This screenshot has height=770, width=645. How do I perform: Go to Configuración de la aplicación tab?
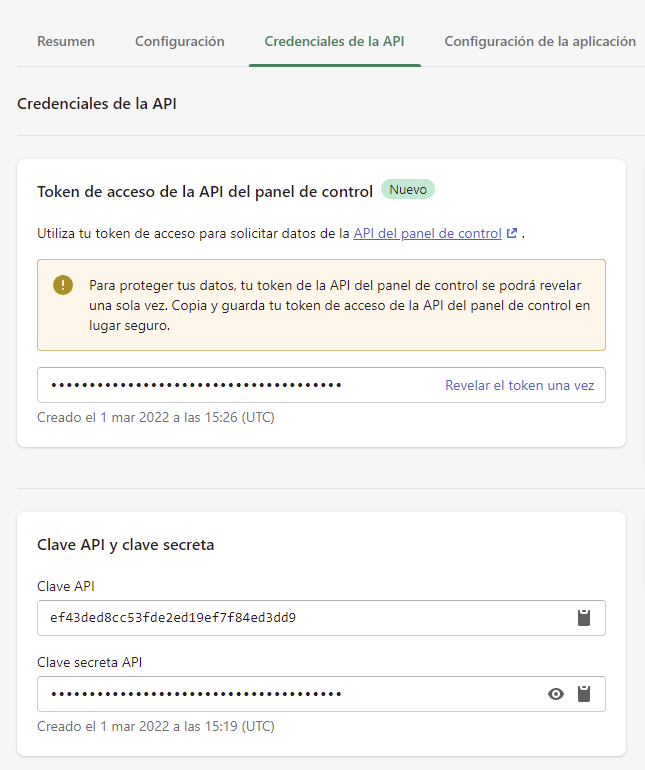click(x=540, y=41)
